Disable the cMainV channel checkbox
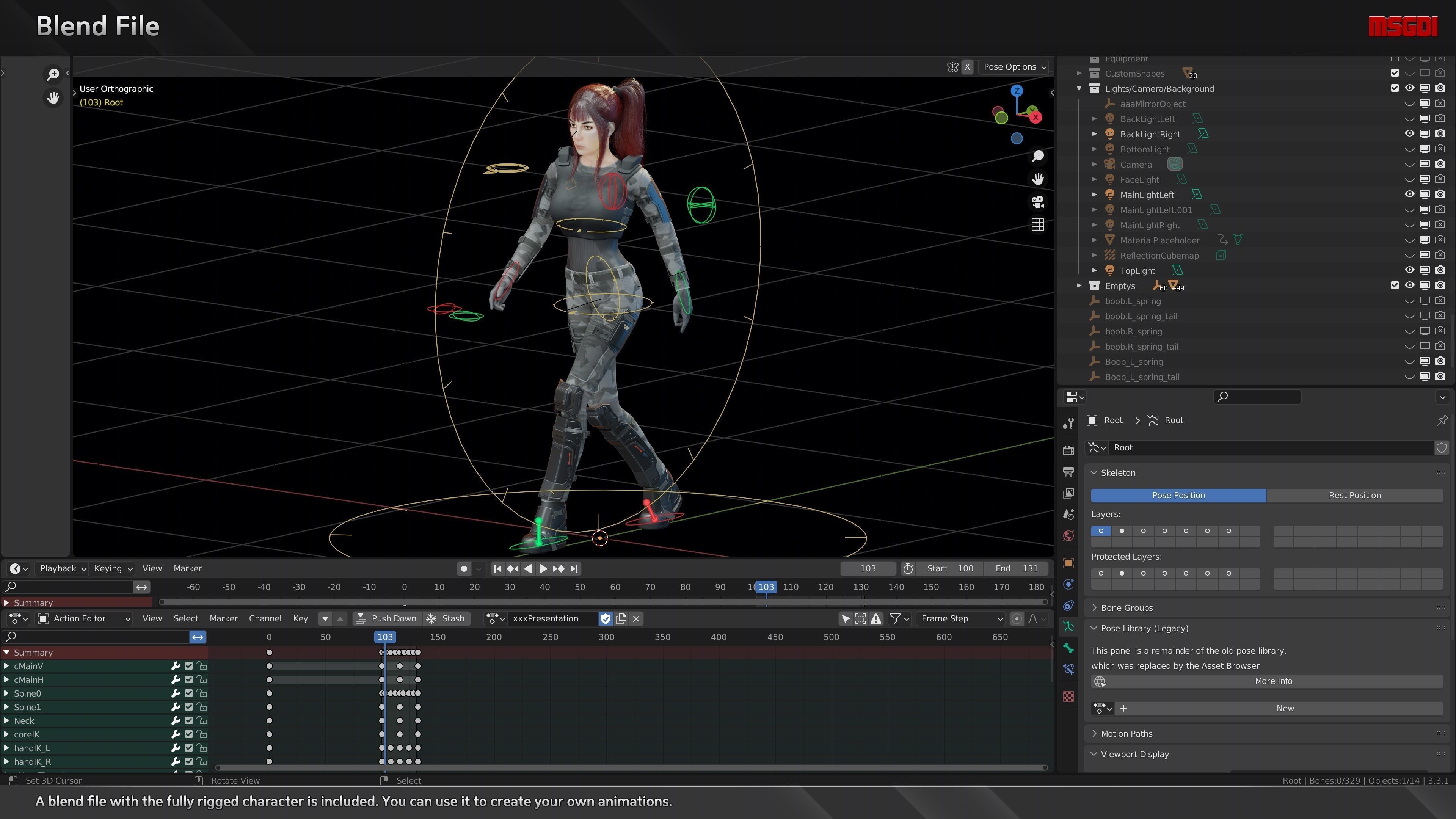1456x819 pixels. point(189,667)
